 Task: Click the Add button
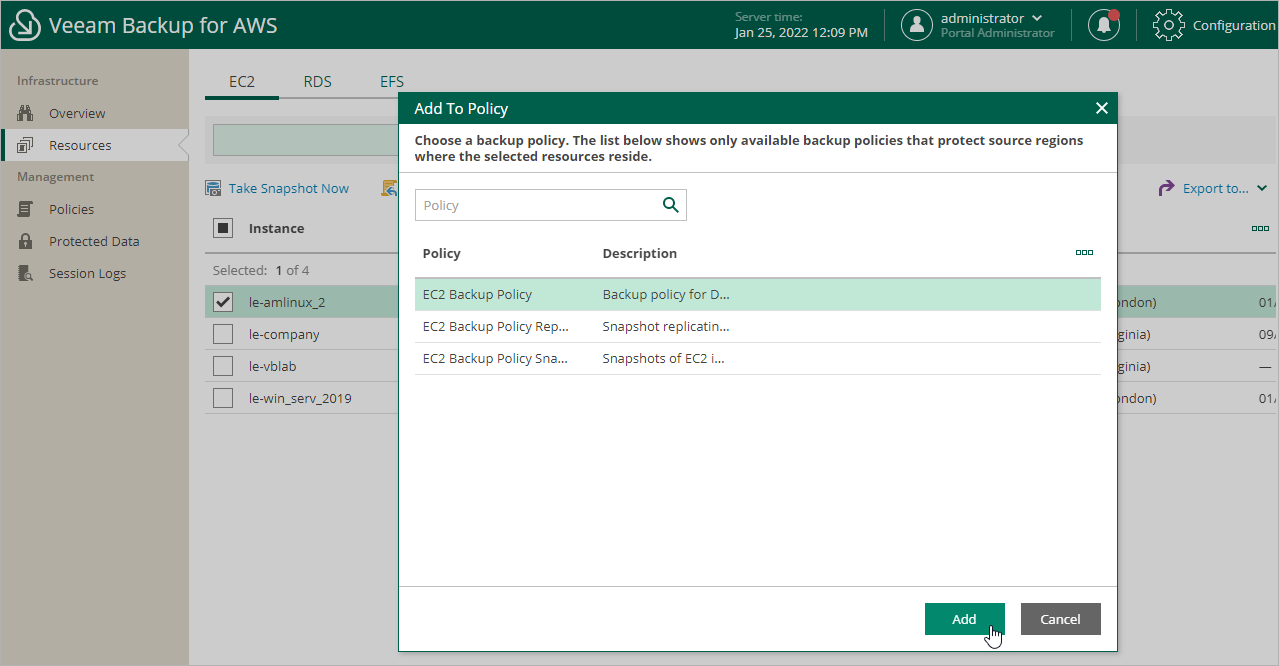tap(963, 619)
